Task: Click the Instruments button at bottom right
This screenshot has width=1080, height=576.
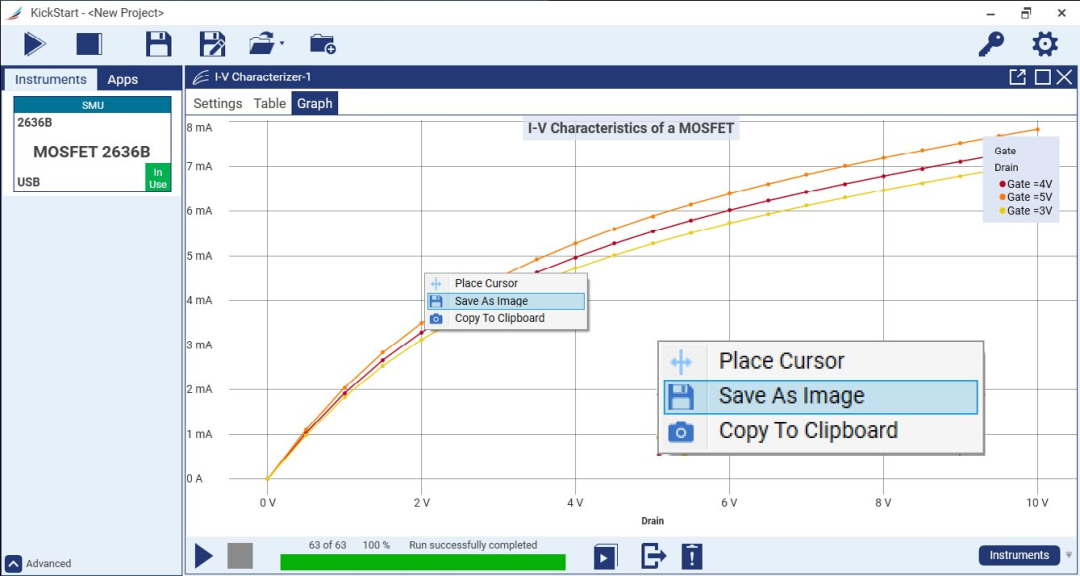Action: point(1019,555)
